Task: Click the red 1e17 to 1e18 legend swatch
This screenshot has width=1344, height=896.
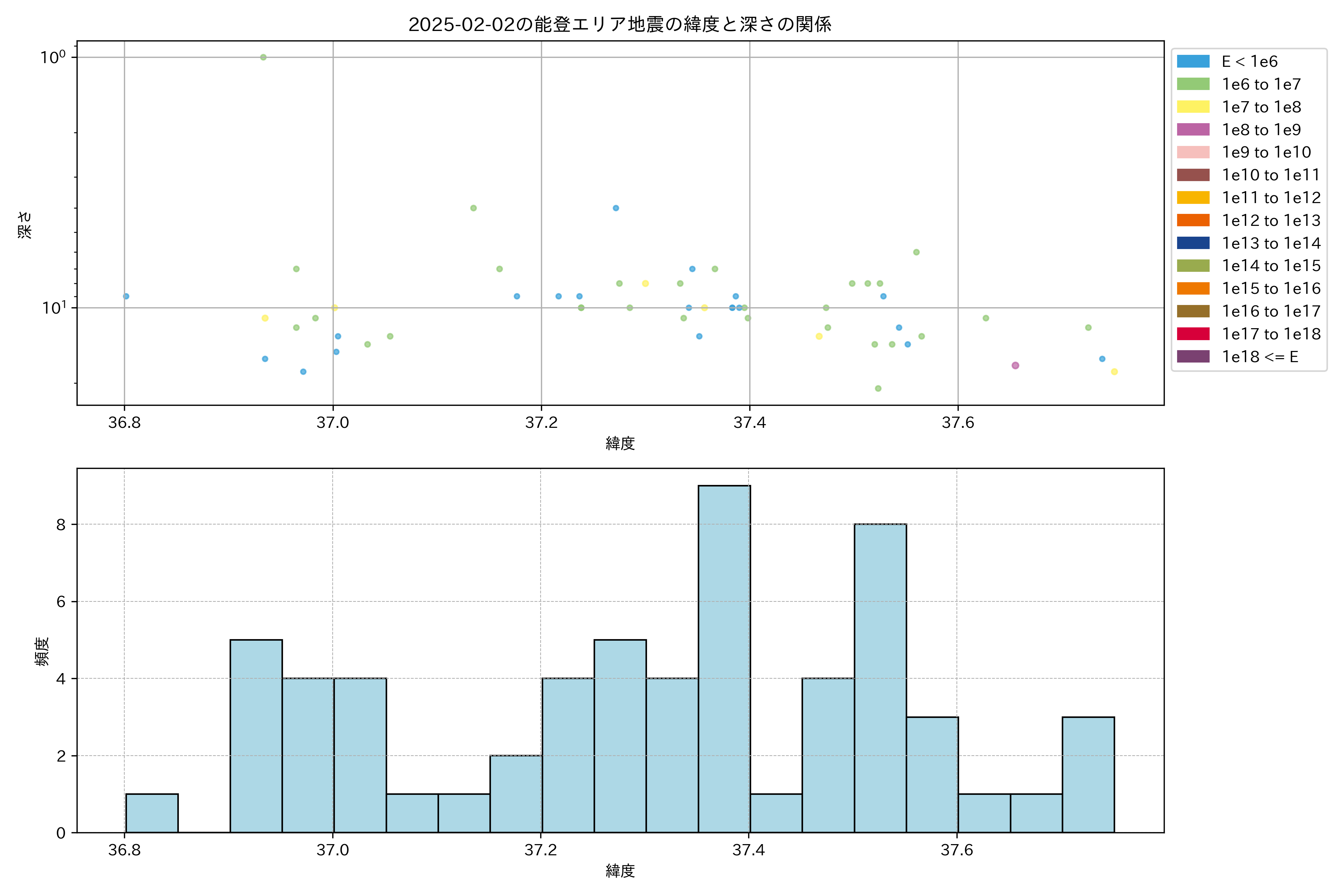Action: 1193,334
